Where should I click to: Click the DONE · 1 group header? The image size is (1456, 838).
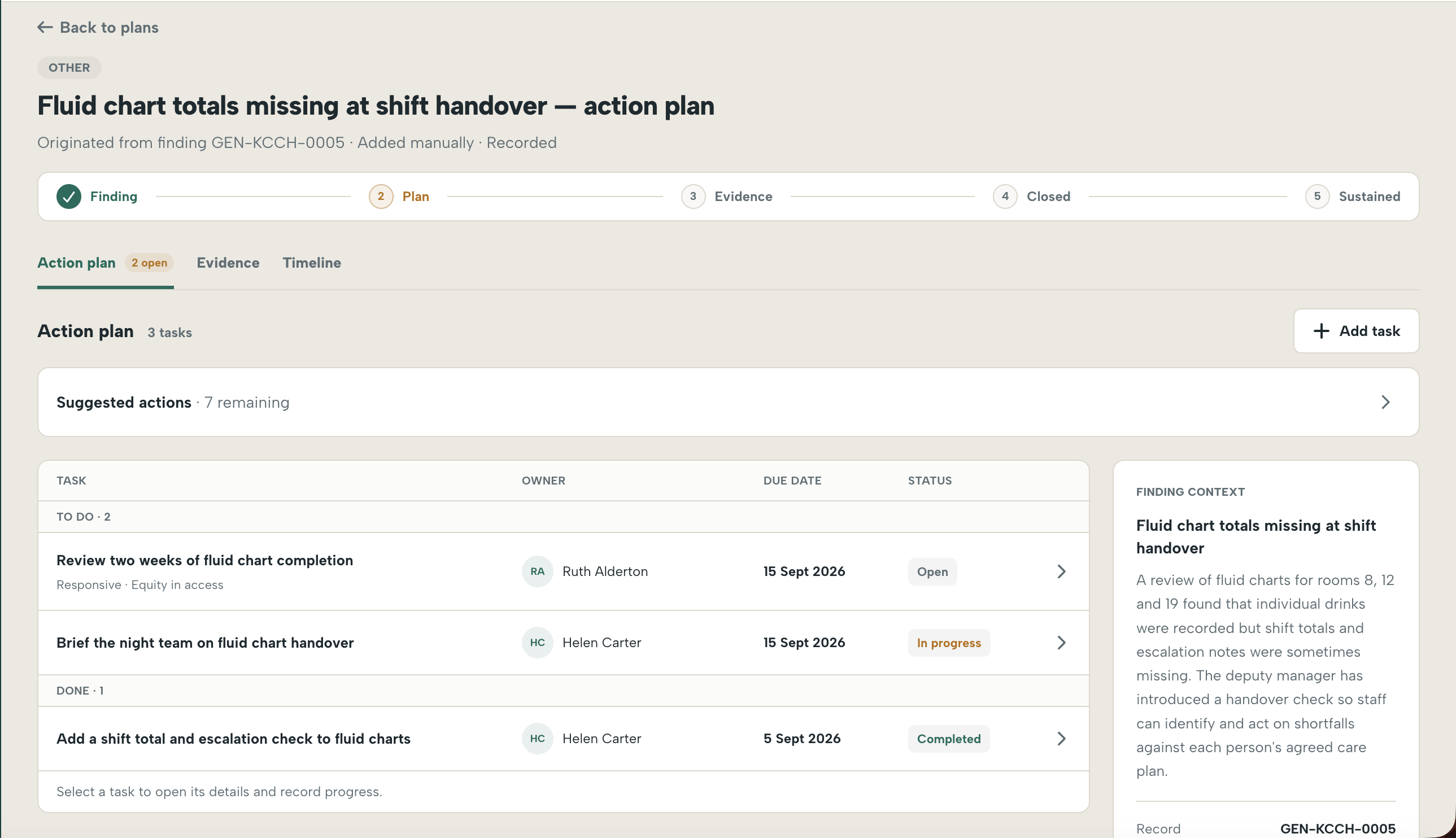point(563,691)
